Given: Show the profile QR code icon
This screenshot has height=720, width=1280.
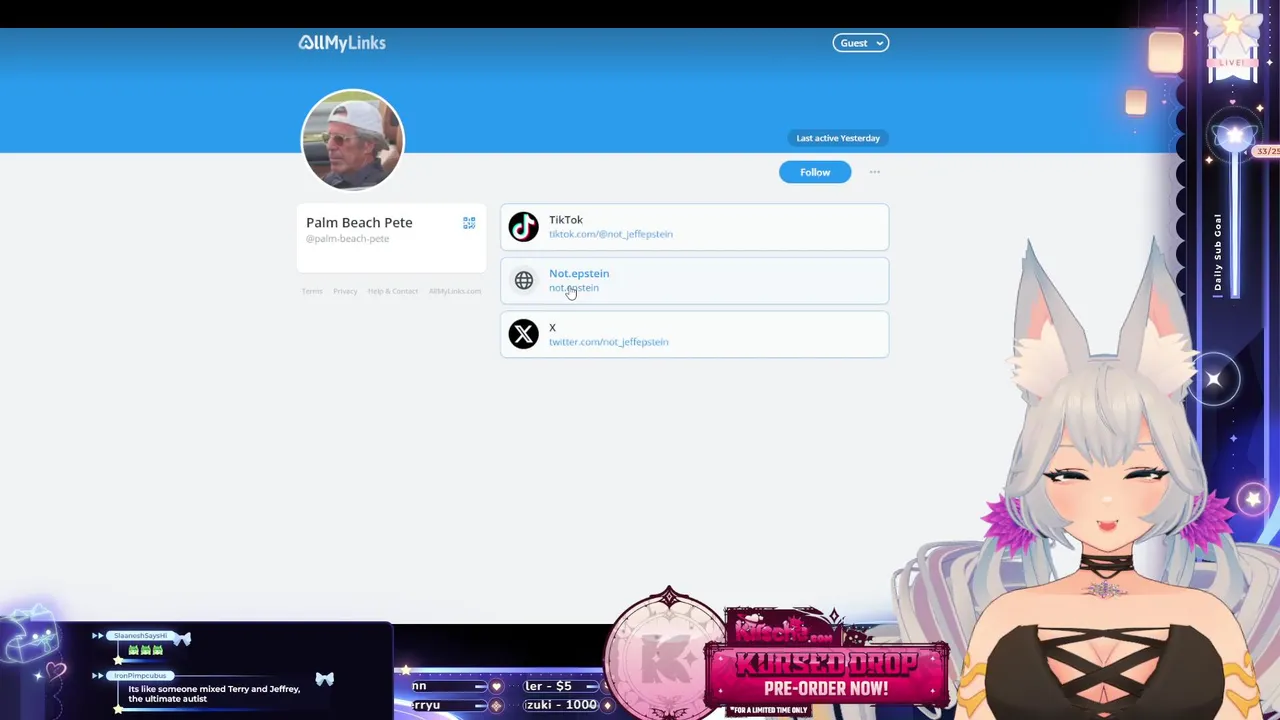Looking at the screenshot, I should (x=469, y=223).
